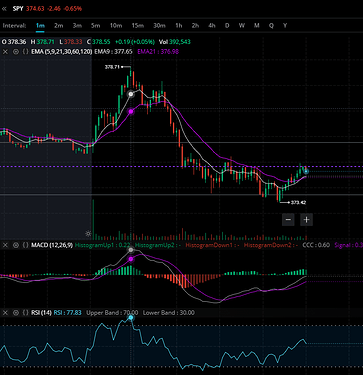Click the EMA21 : 376.98 value

pos(158,52)
